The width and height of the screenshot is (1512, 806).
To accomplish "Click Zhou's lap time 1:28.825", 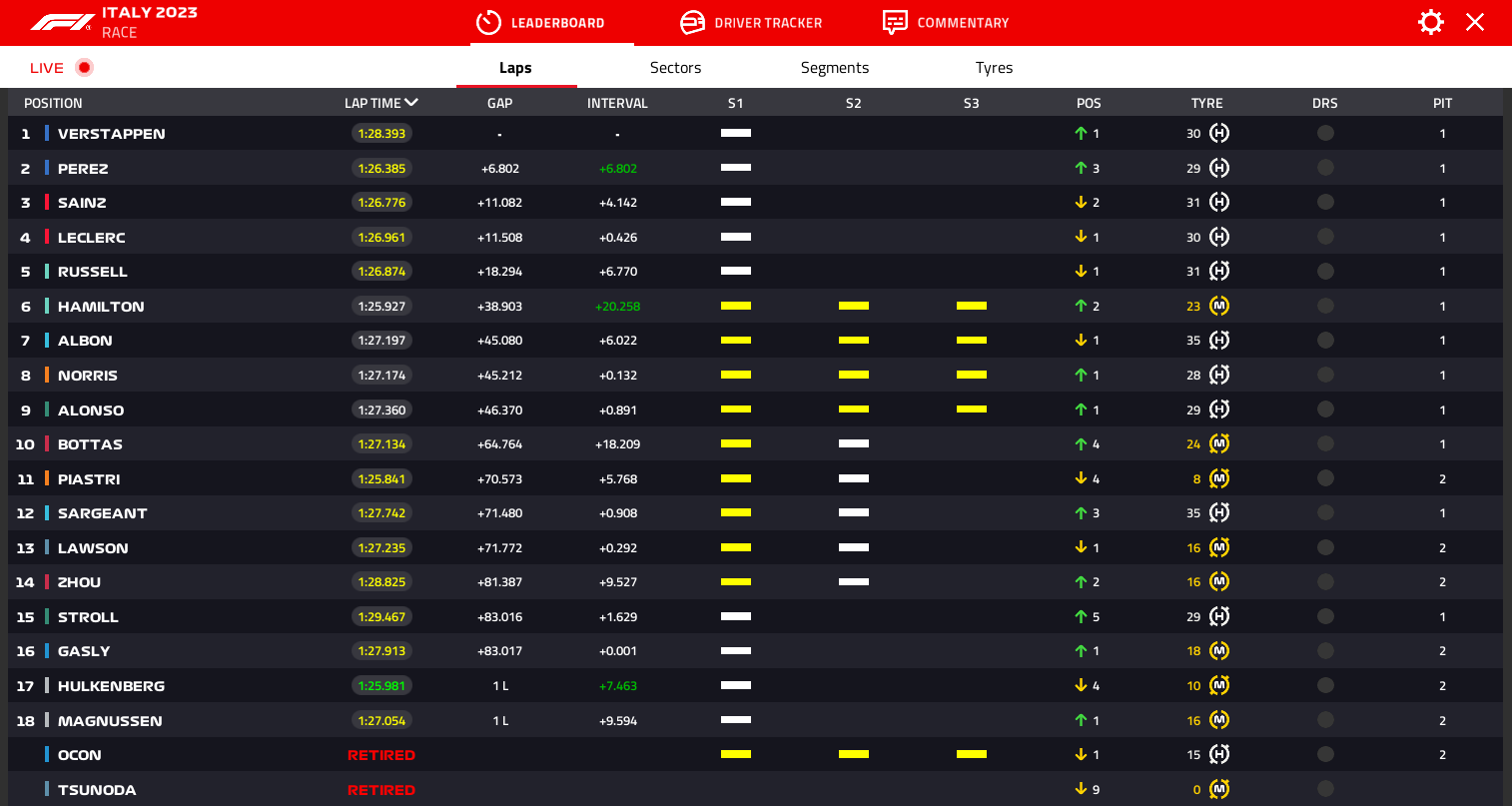I will [381, 581].
